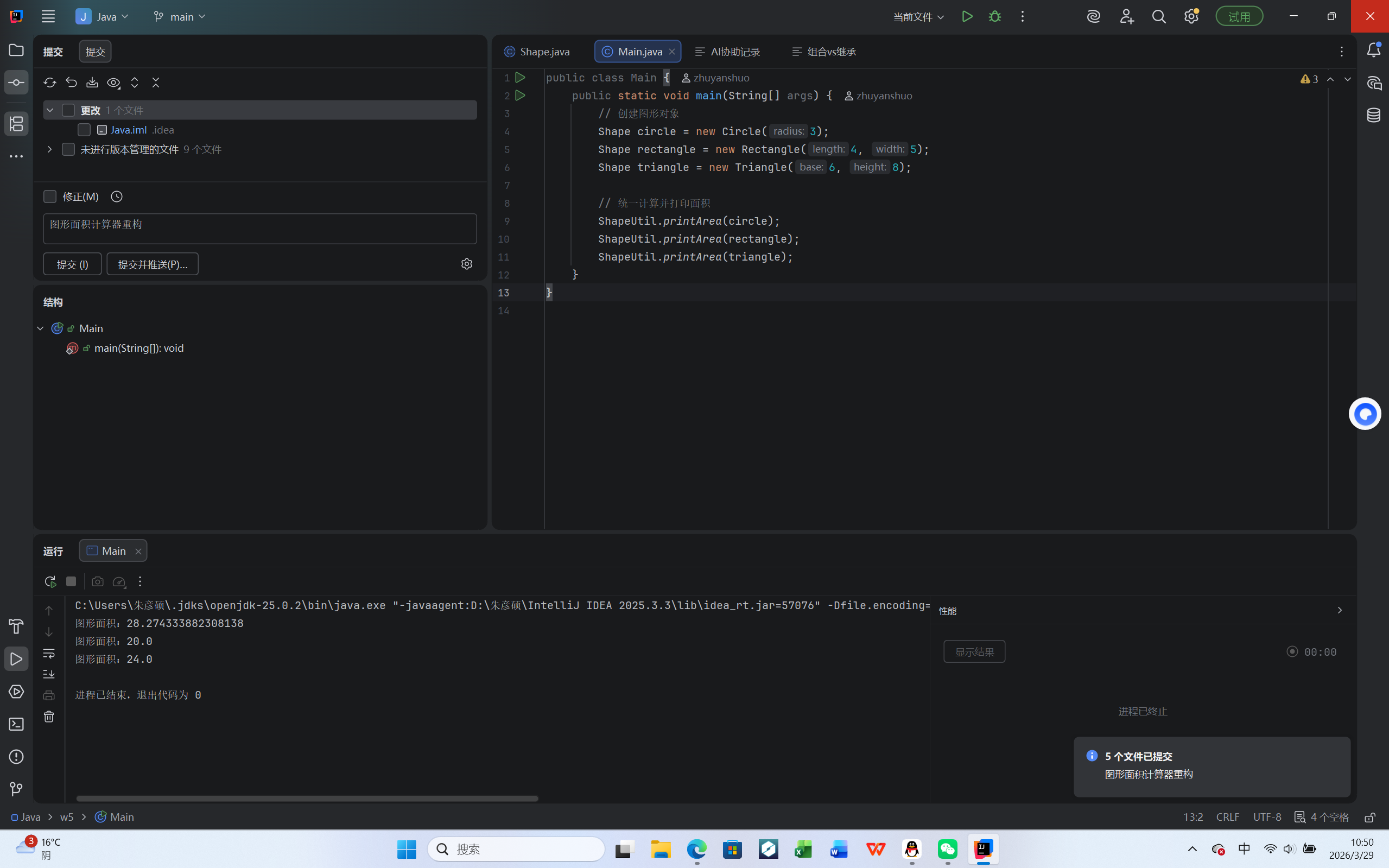This screenshot has width=1389, height=868.
Task: Click the 提交并推送(P)... button
Action: point(153,264)
